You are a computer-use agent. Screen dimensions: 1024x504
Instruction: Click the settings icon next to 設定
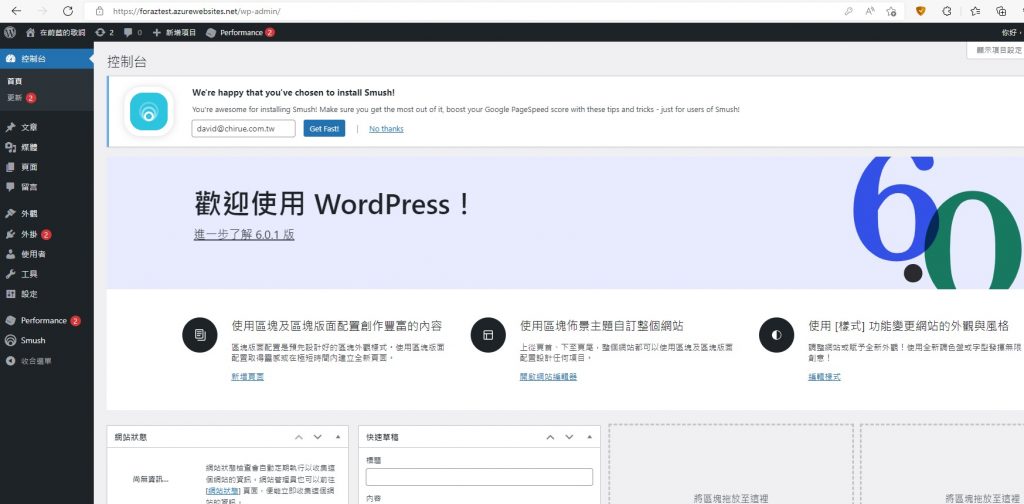coord(10,294)
